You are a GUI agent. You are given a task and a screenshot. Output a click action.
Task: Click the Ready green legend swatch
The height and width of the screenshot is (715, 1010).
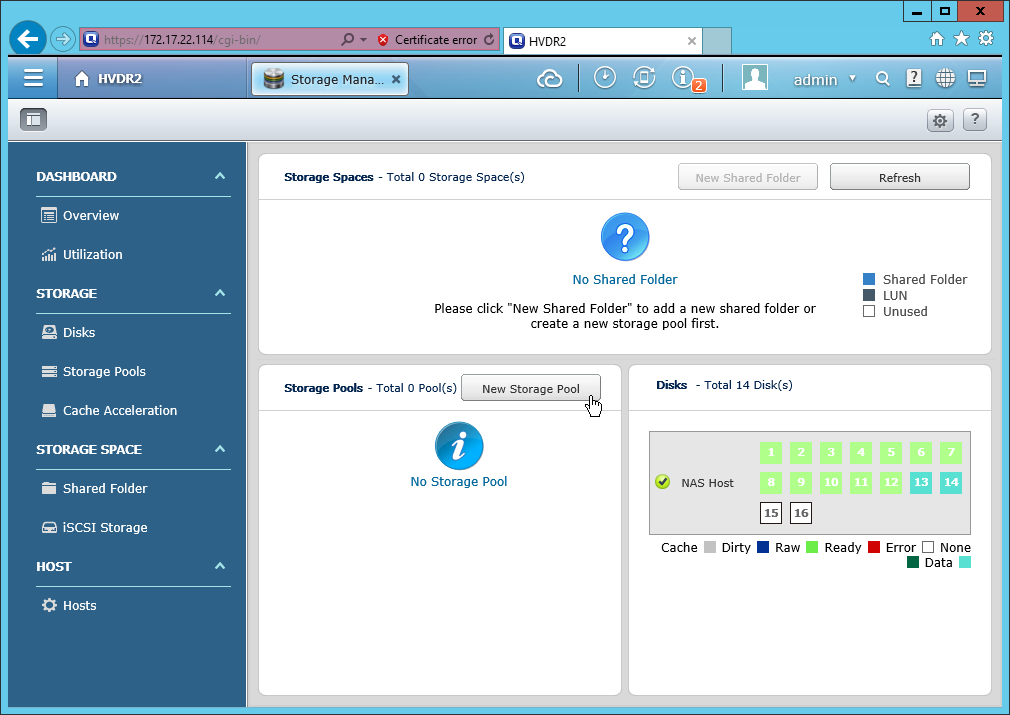pos(812,547)
